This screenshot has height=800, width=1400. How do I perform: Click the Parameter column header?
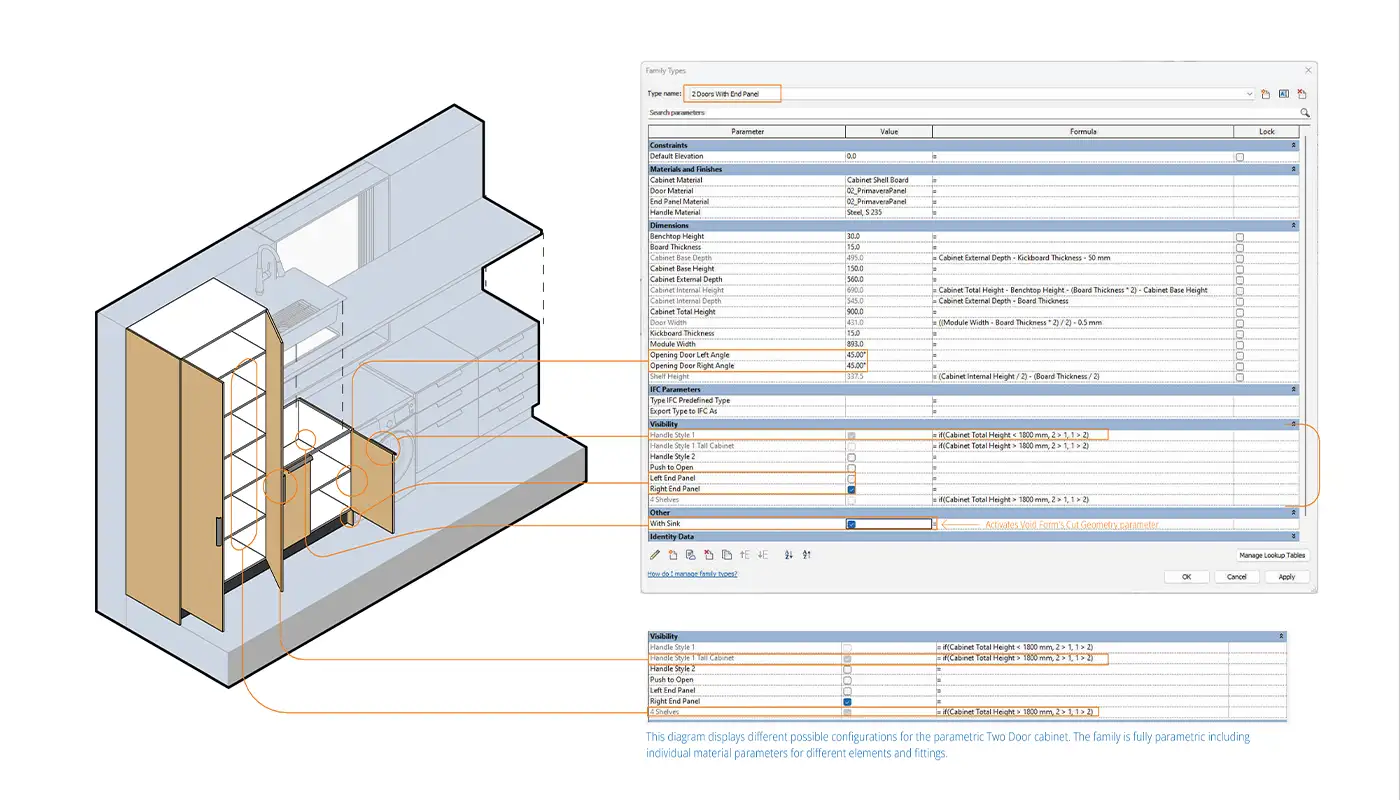747,132
